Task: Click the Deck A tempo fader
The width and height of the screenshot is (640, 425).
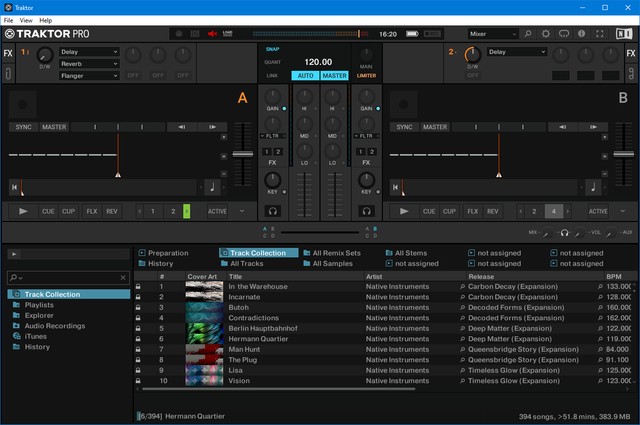Action: point(242,153)
